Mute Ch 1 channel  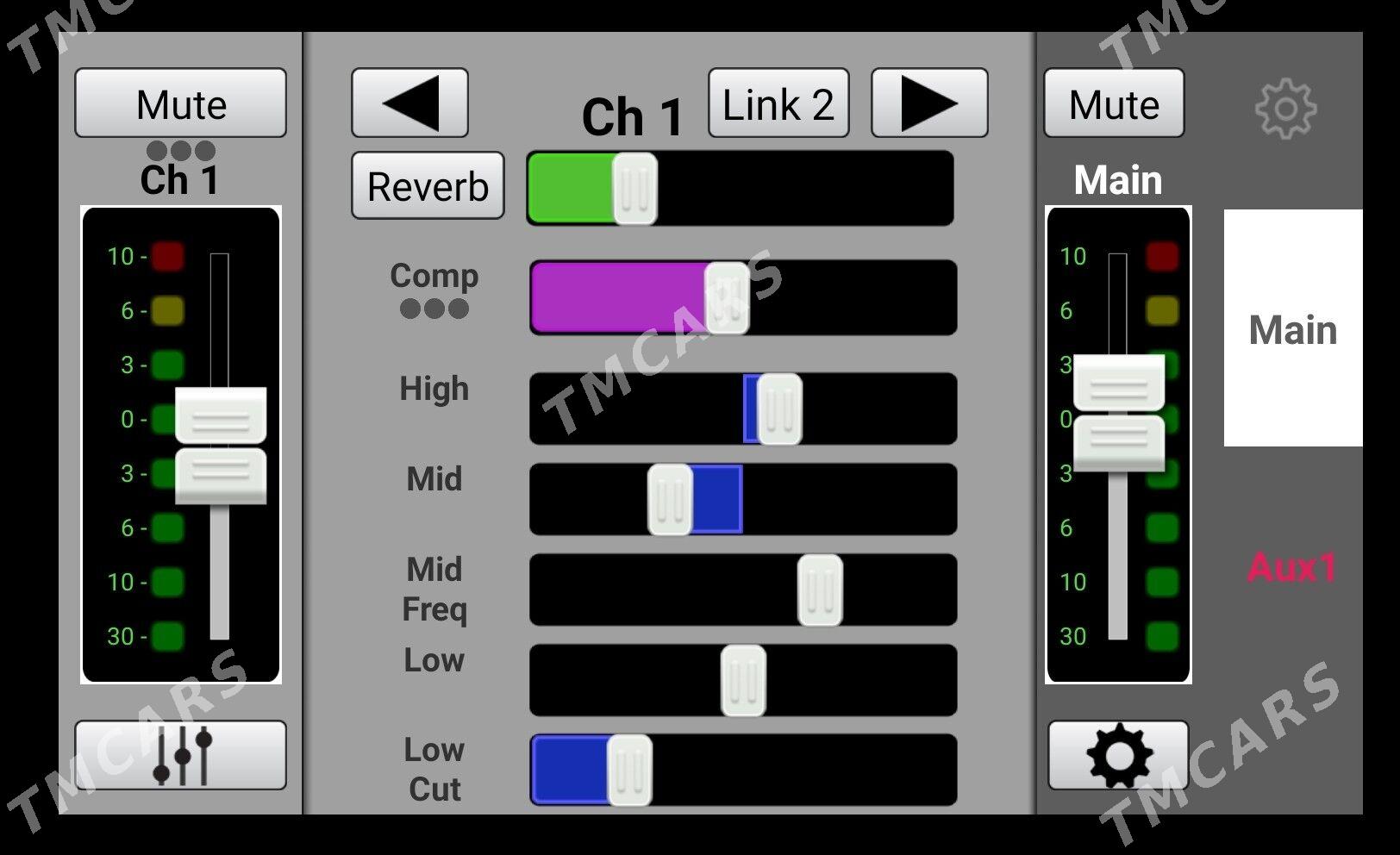pos(181,103)
